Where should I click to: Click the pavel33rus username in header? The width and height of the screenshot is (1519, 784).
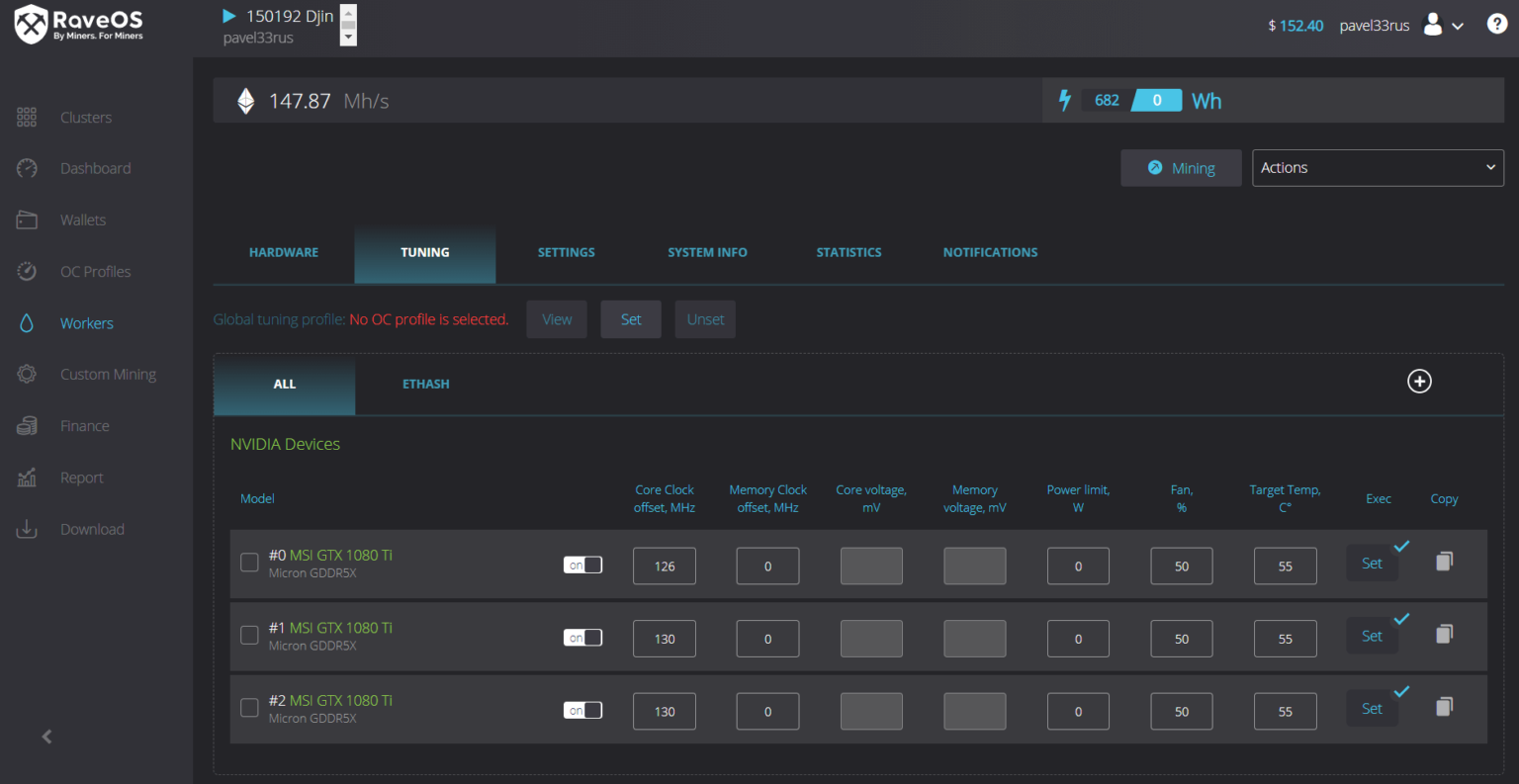1375,26
